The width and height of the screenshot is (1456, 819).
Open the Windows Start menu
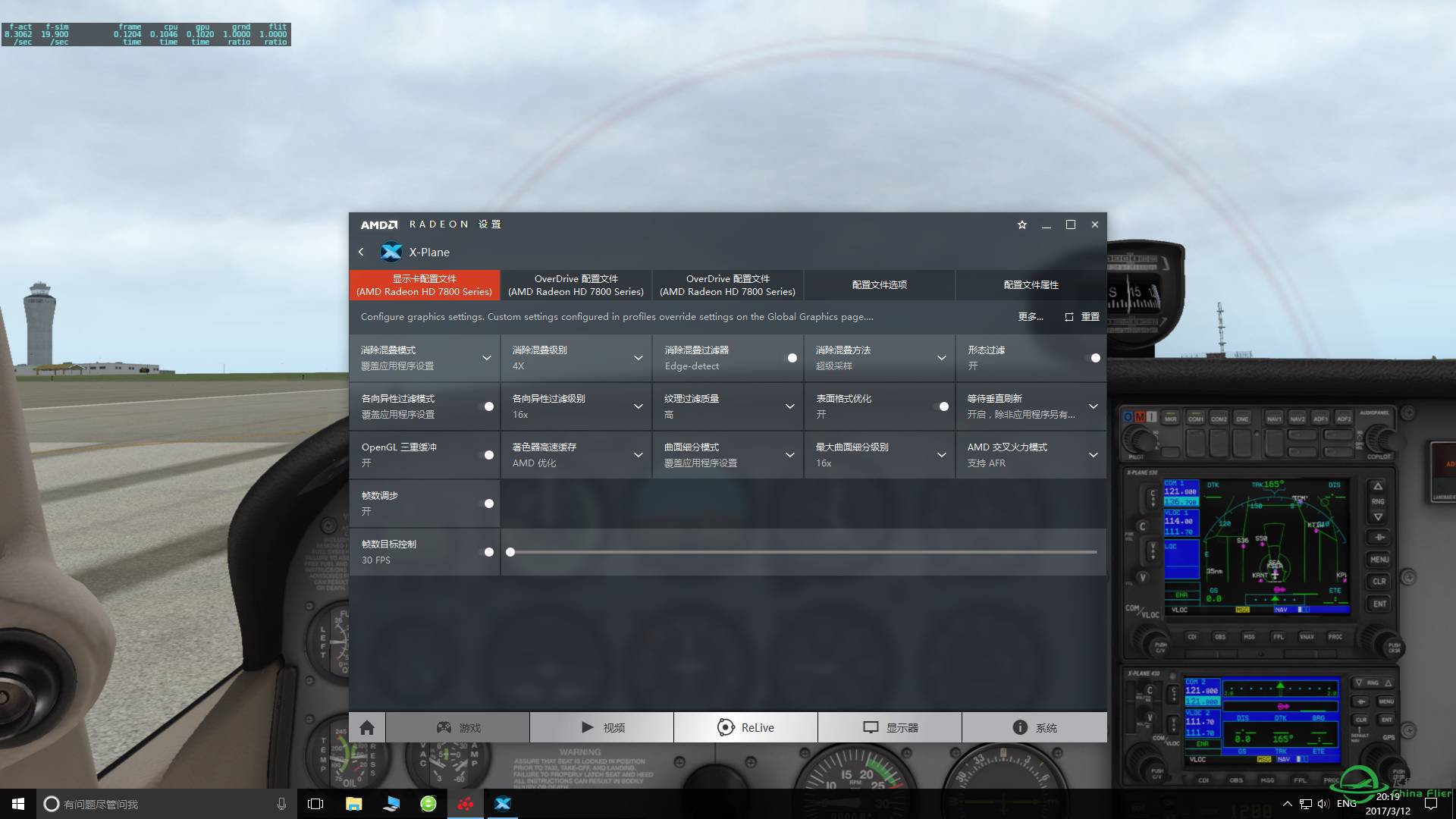[18, 804]
